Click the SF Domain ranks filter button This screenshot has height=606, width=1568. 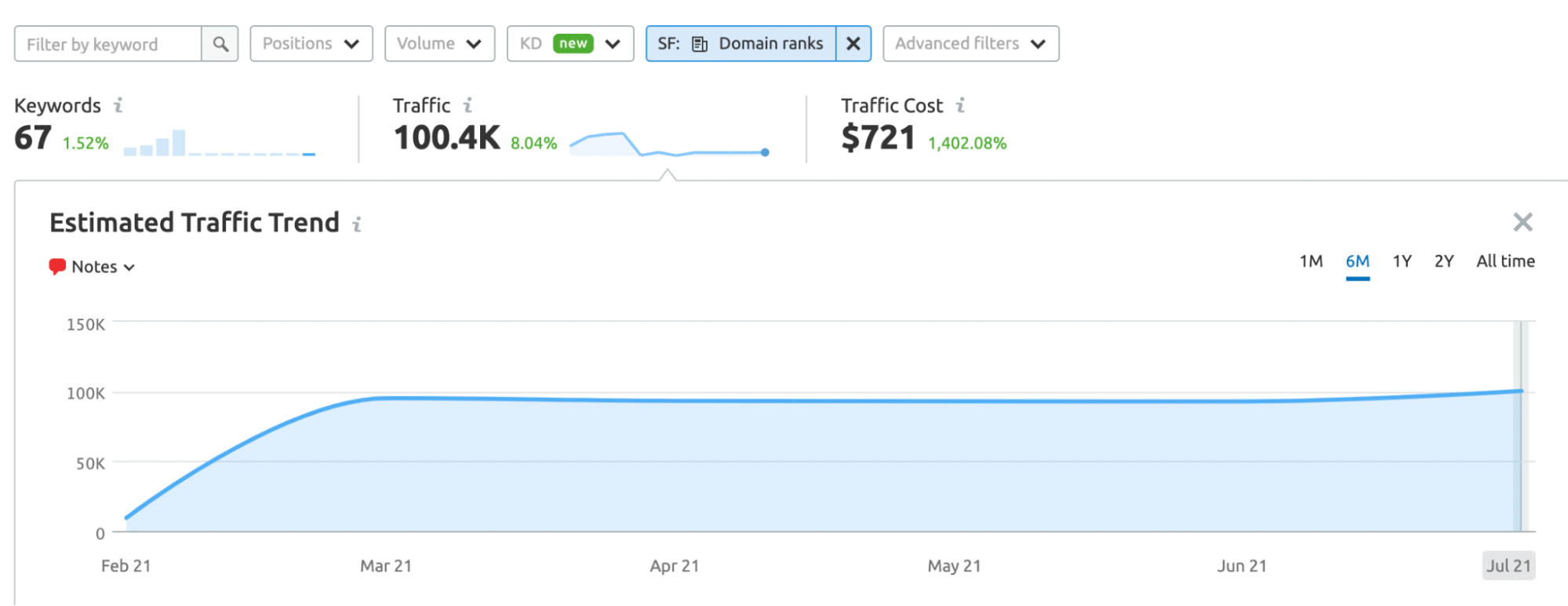tap(741, 44)
